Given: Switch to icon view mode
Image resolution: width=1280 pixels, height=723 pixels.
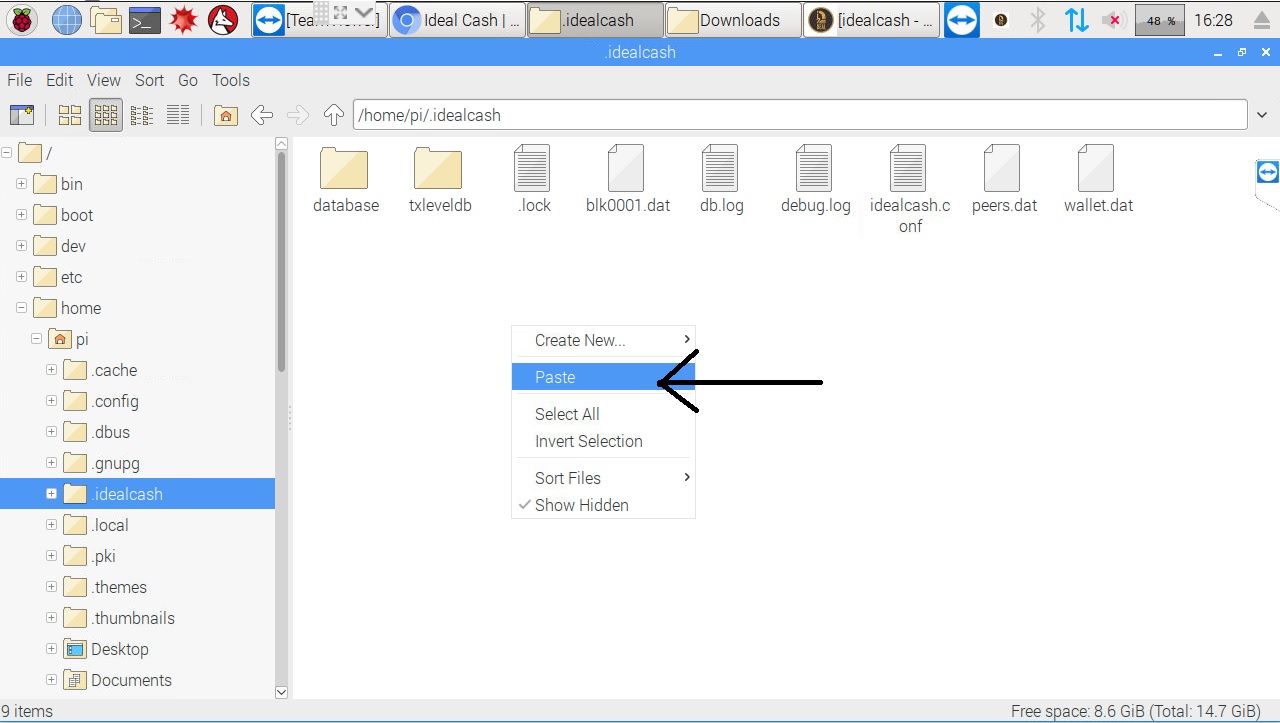Looking at the screenshot, I should click(70, 115).
